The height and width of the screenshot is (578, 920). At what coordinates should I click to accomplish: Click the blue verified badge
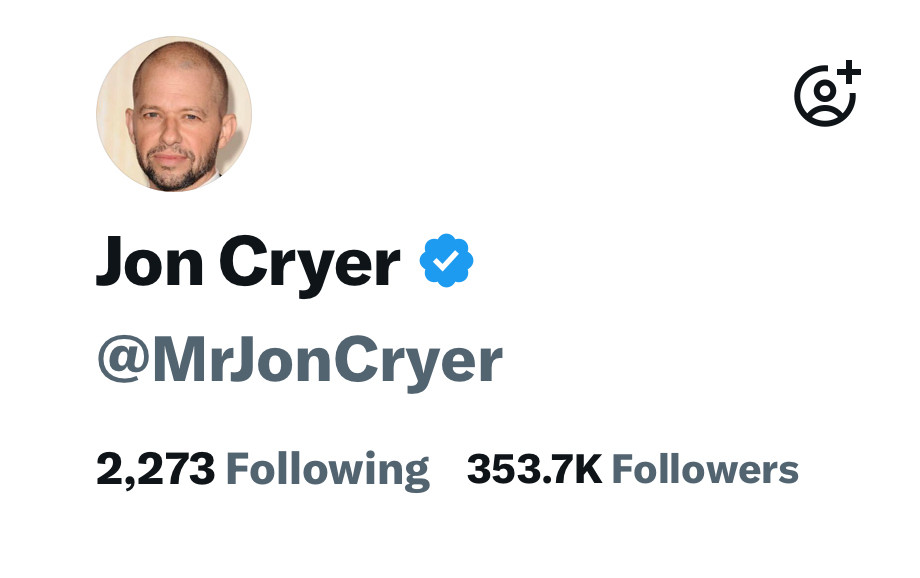[447, 260]
